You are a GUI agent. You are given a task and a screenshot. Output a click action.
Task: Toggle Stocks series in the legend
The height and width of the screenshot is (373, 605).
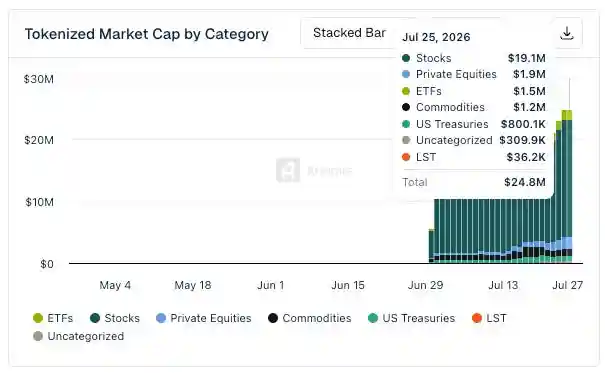pos(115,318)
